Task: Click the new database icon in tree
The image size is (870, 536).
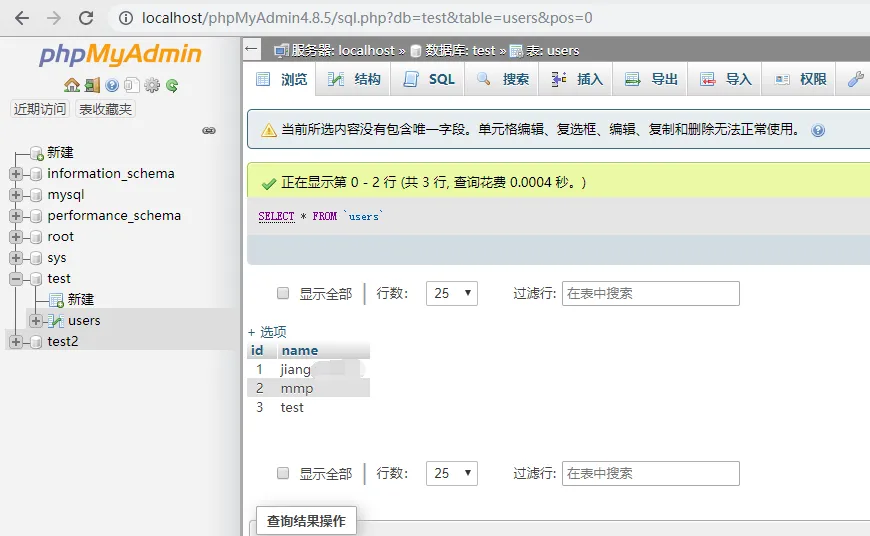Action: coord(37,153)
